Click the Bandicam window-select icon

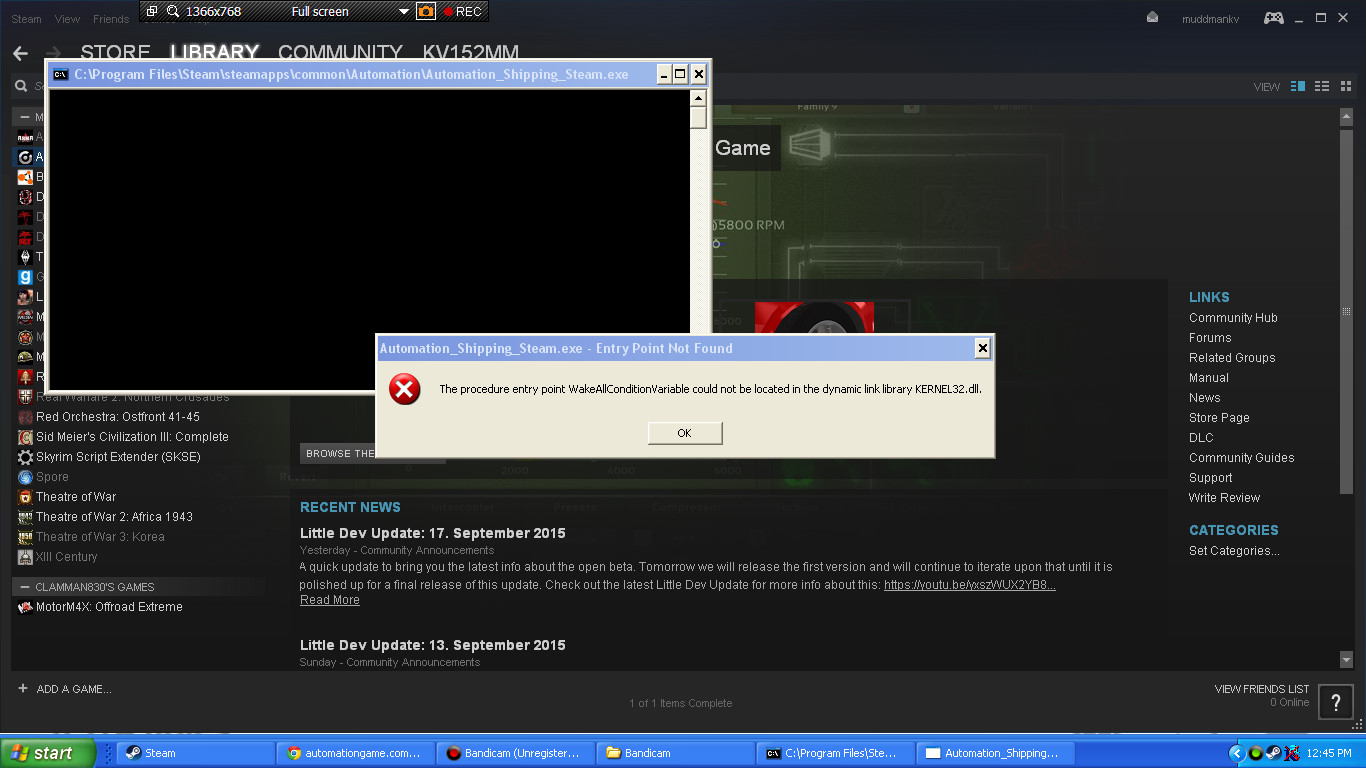pyautogui.click(x=151, y=12)
